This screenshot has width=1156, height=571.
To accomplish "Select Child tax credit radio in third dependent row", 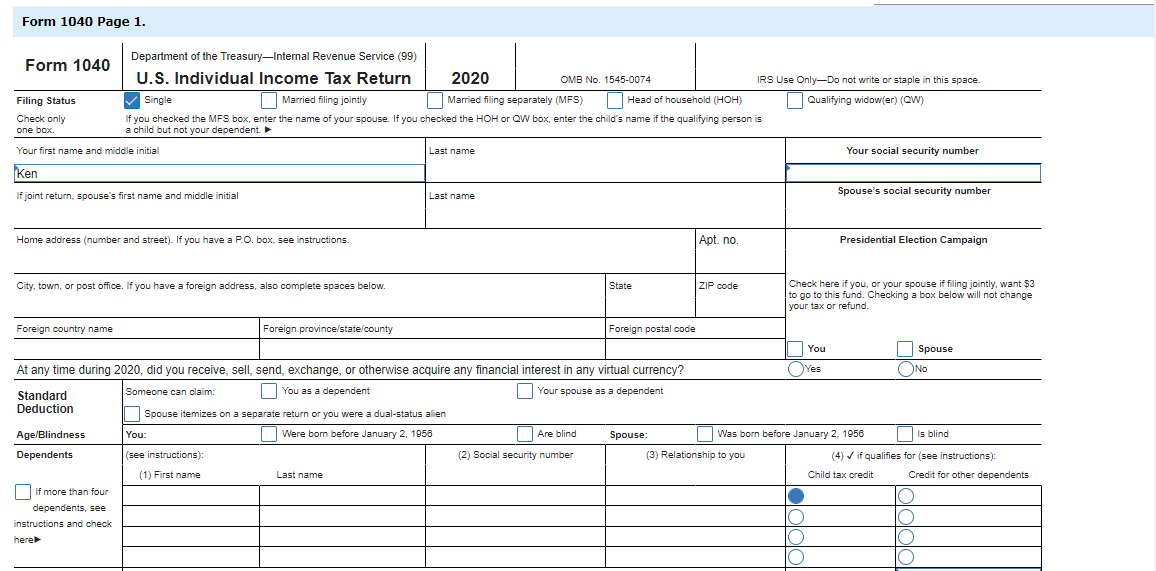I will click(795, 536).
